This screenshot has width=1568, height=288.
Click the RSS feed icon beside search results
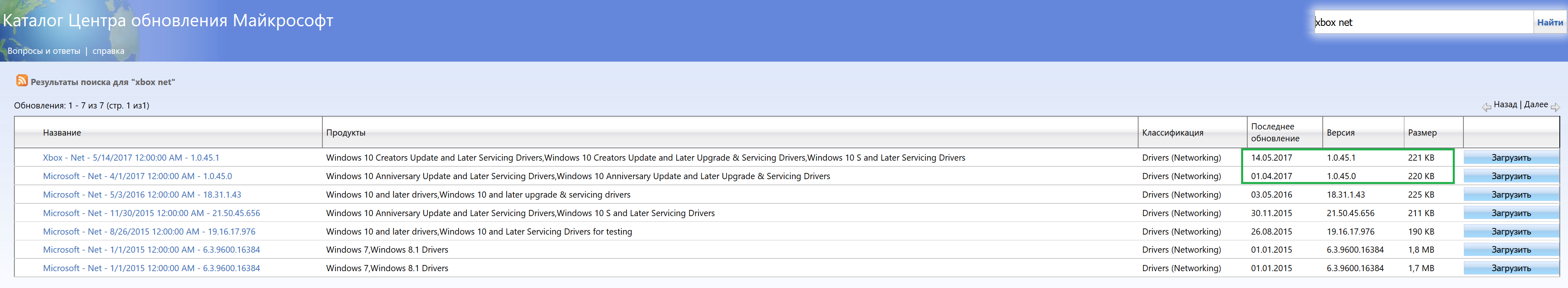pyautogui.click(x=22, y=81)
